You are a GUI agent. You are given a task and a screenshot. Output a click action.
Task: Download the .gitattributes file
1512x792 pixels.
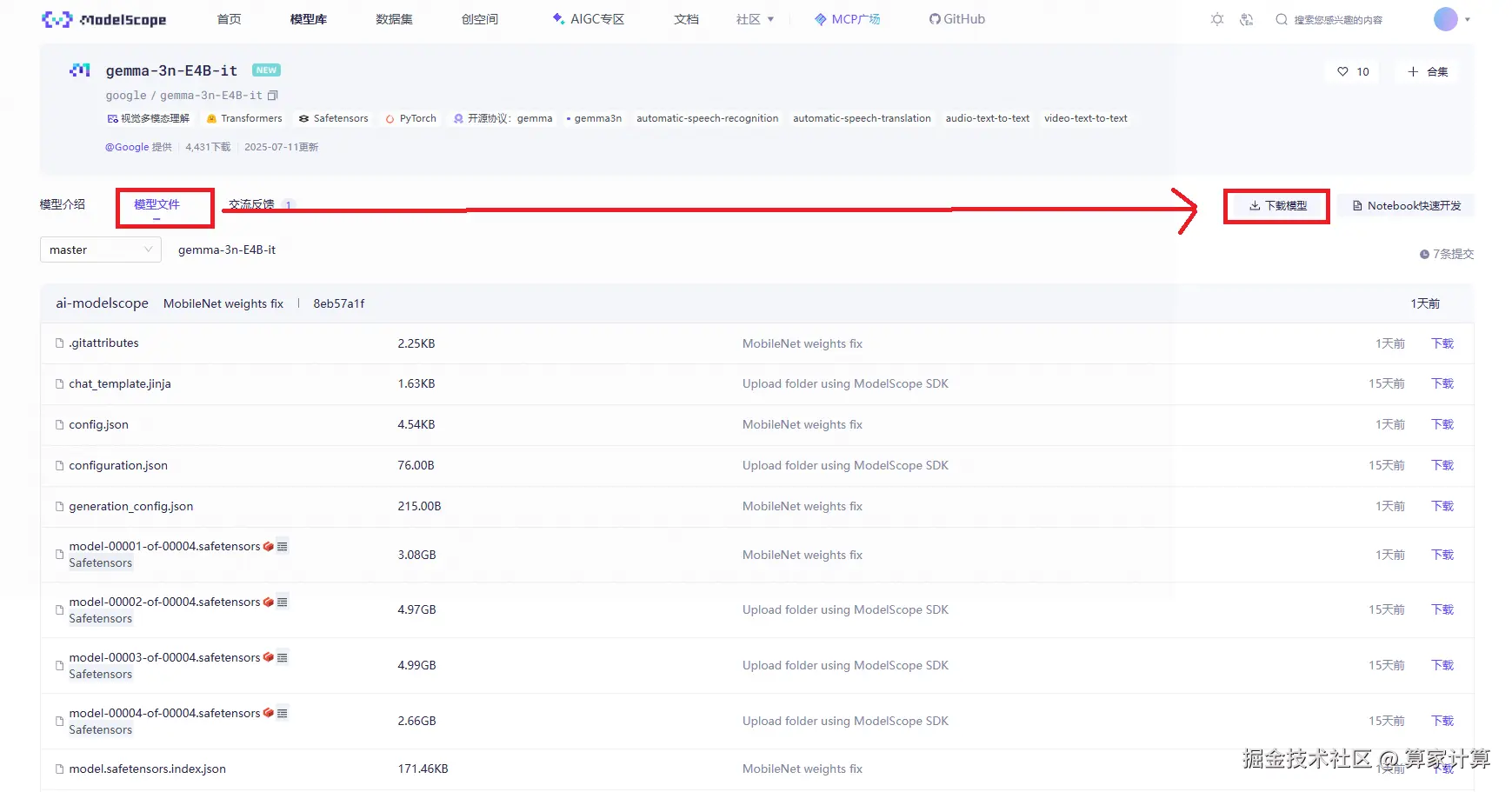tap(1442, 343)
